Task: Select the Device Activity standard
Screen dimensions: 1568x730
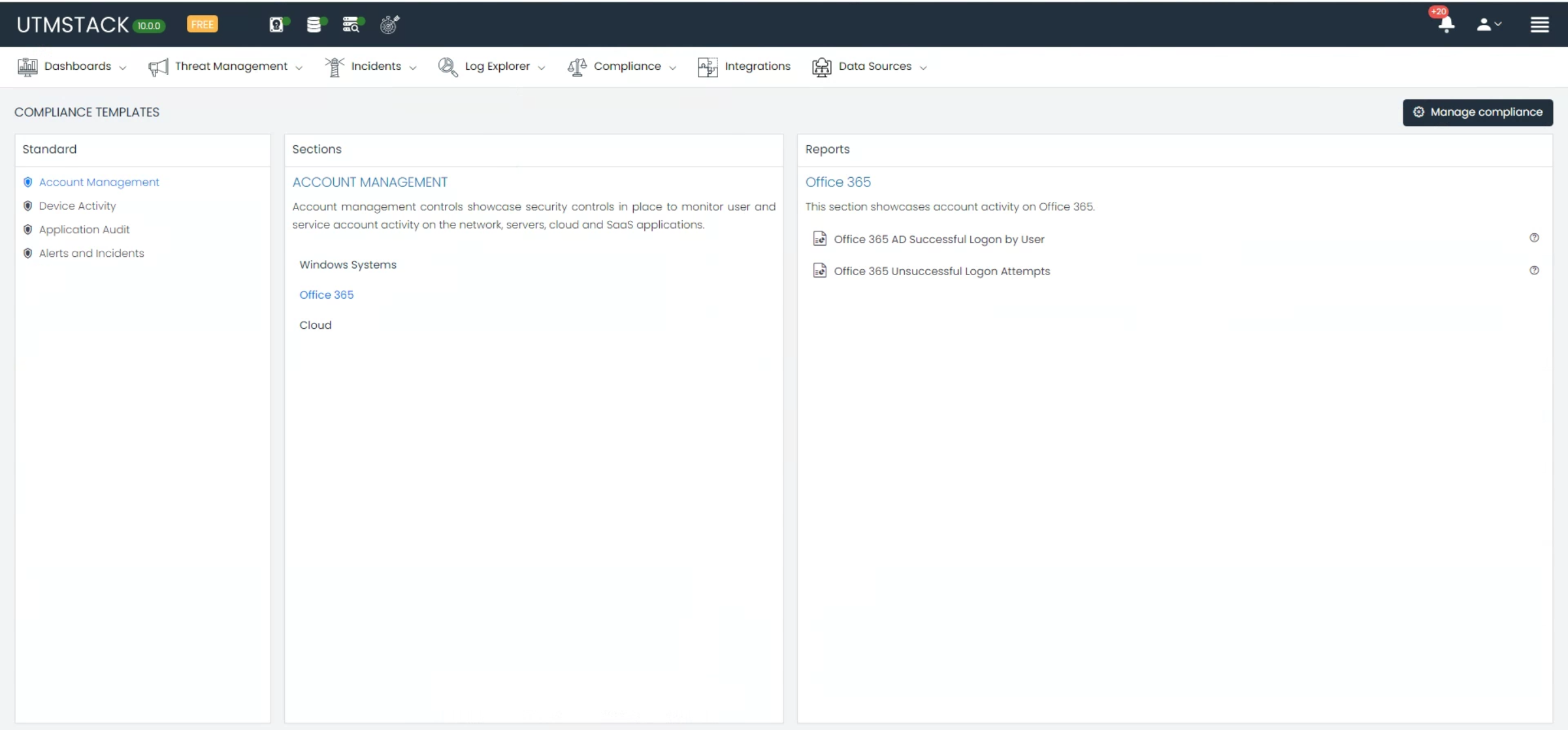Action: pyautogui.click(x=77, y=206)
